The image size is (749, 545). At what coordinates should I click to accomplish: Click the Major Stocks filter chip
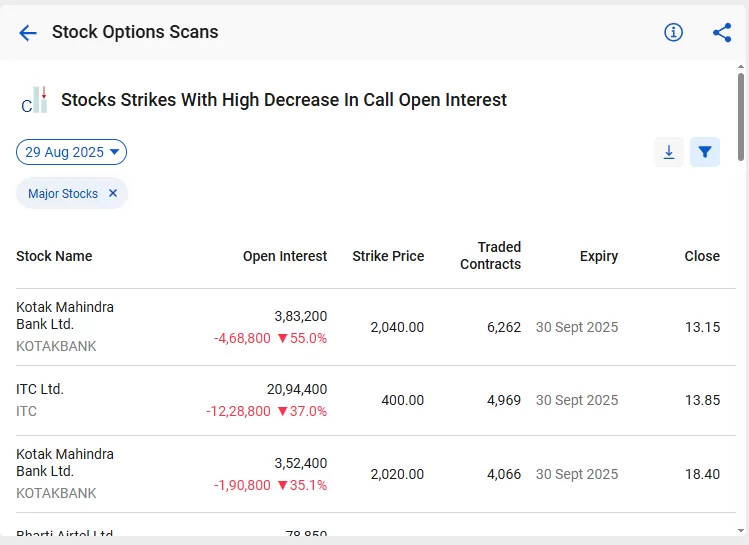click(72, 193)
